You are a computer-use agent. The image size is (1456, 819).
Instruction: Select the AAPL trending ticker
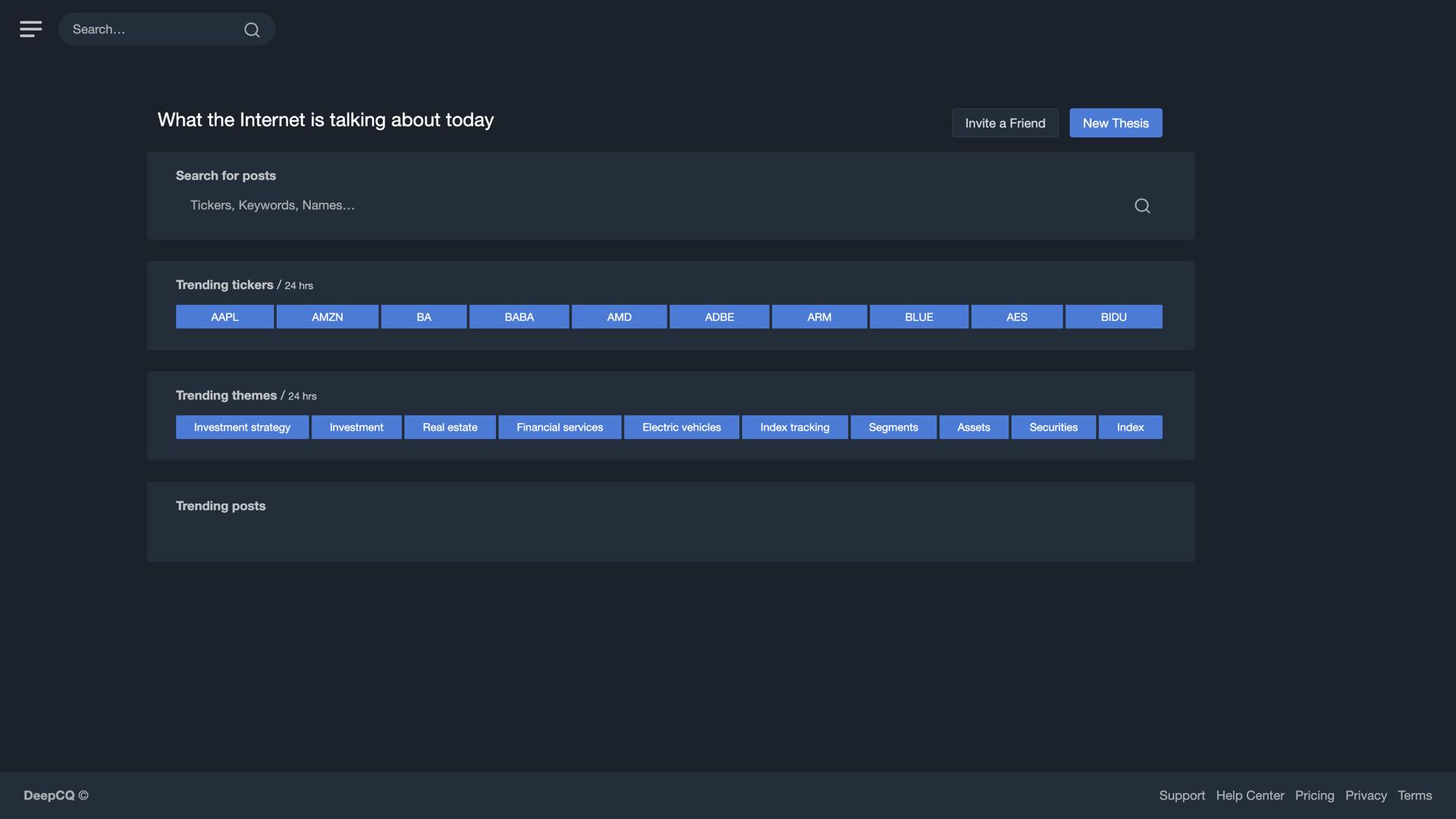[x=224, y=317]
